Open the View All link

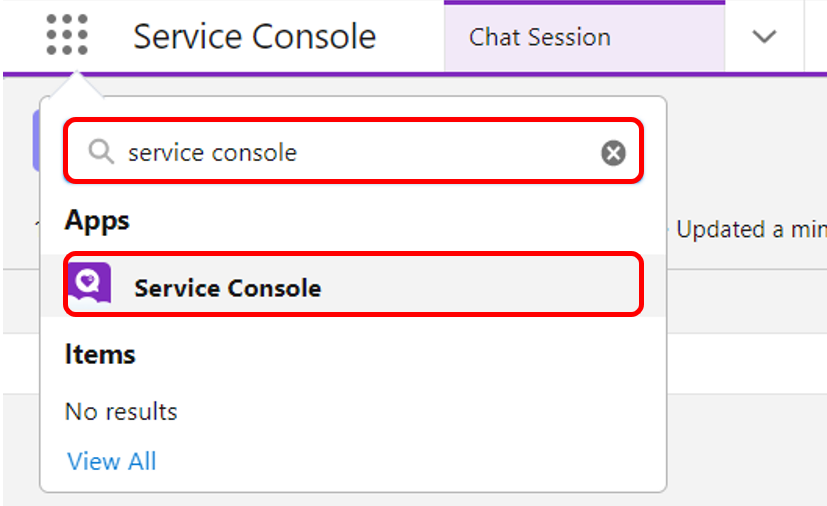[x=112, y=461]
